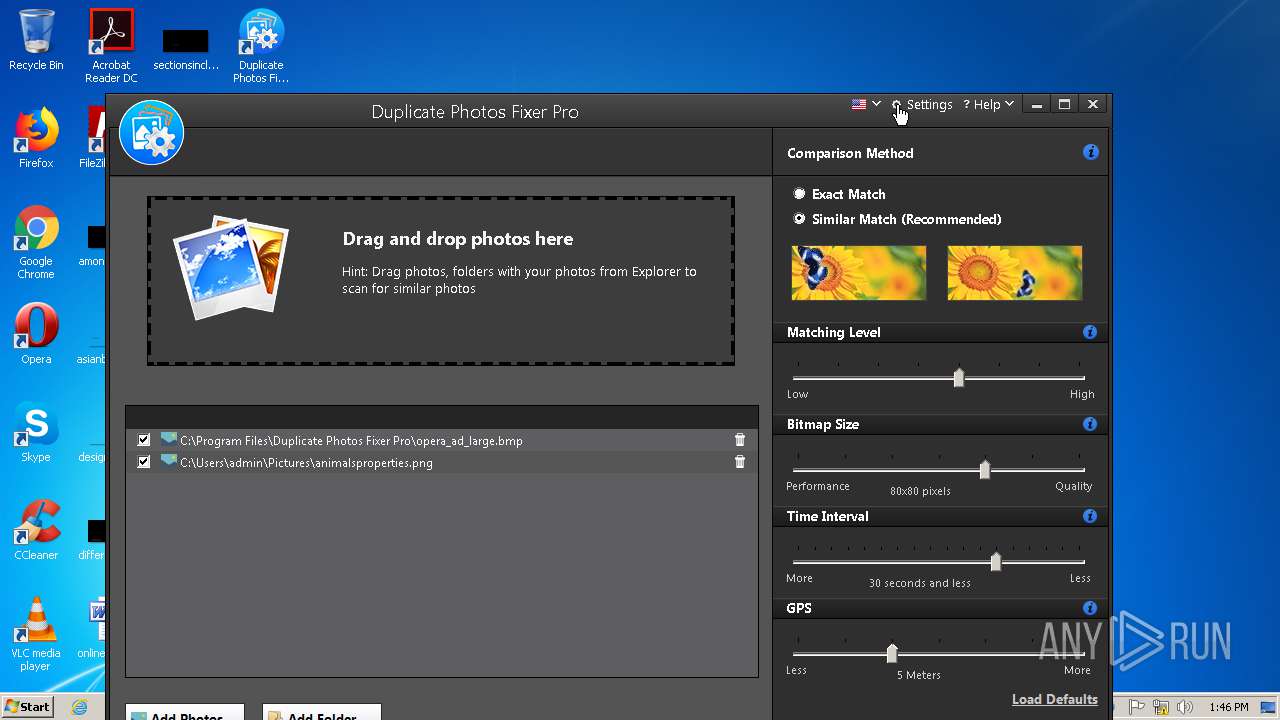Click the 5 Meters value label
The width and height of the screenshot is (1280, 720).
pyautogui.click(x=919, y=675)
